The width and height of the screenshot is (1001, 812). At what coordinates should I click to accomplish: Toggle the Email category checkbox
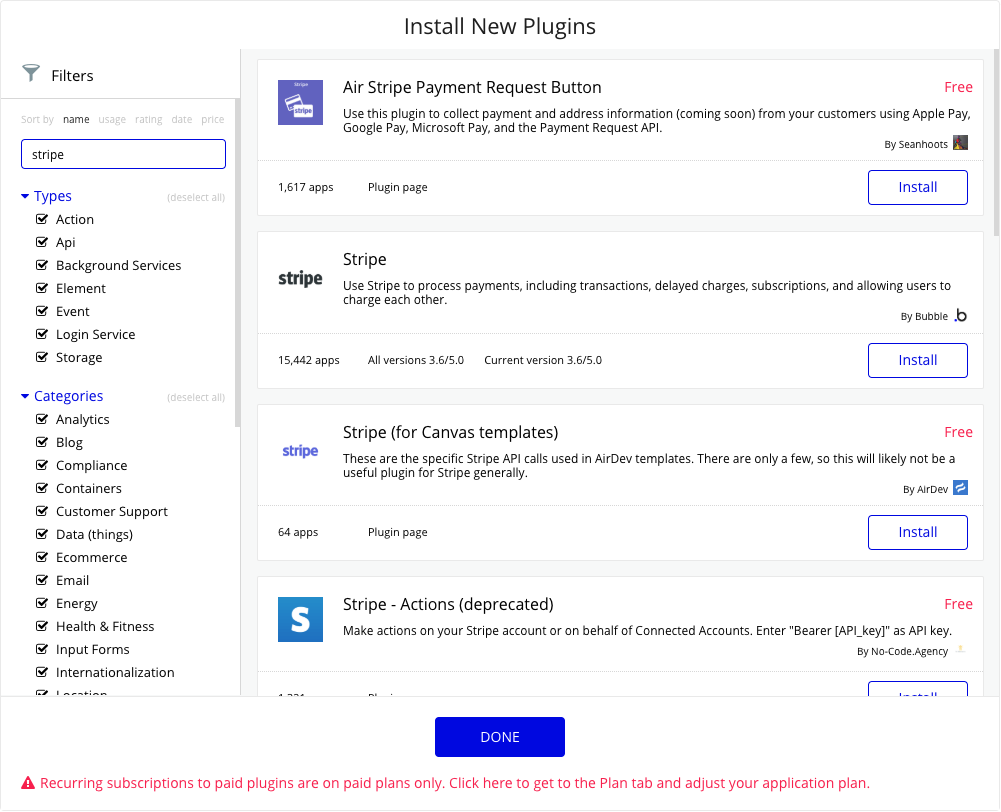pyautogui.click(x=42, y=580)
